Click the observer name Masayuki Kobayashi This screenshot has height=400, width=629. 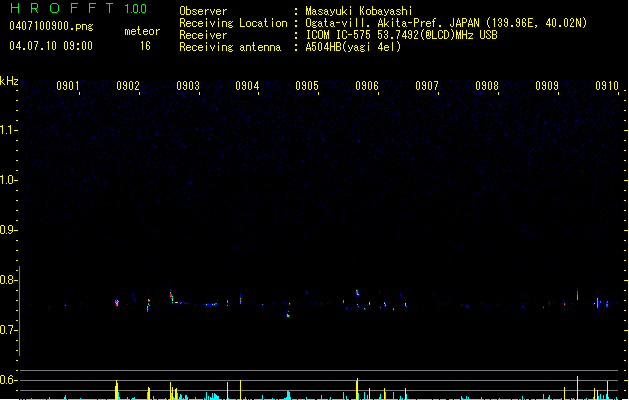pyautogui.click(x=359, y=11)
